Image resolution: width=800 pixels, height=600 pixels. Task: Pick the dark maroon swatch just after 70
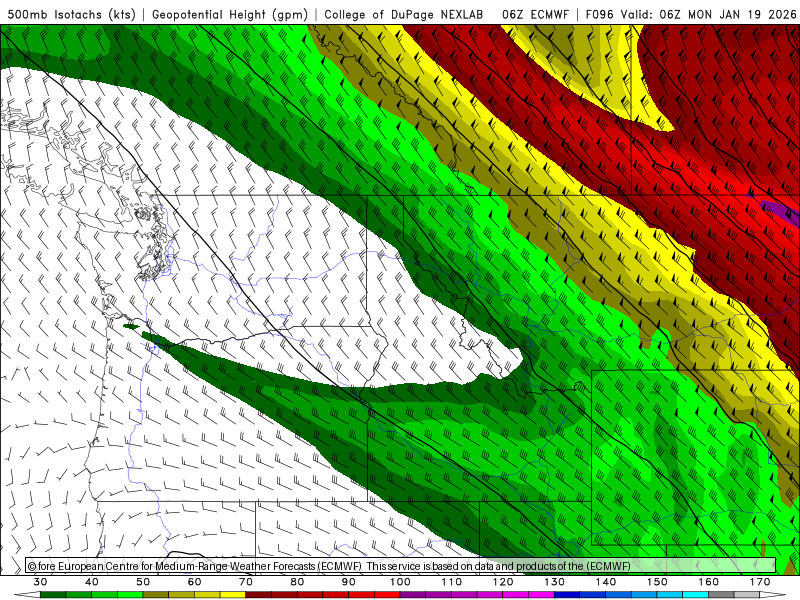point(259,595)
